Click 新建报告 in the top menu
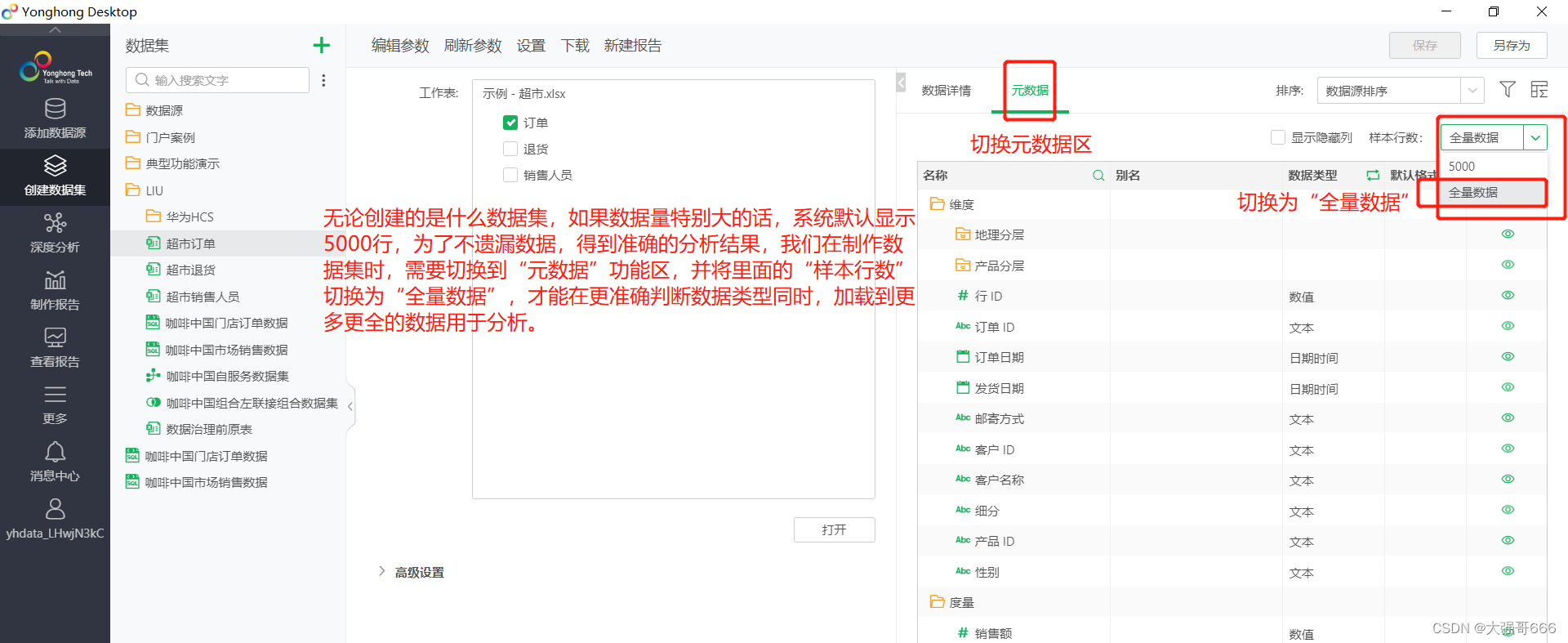The image size is (1568, 643). (x=633, y=46)
